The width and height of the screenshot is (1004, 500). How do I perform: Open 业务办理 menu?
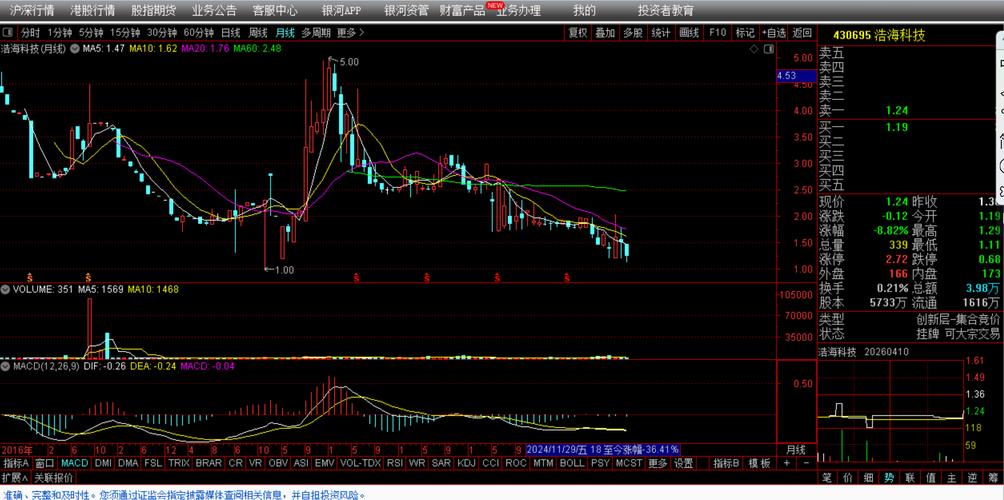(519, 11)
